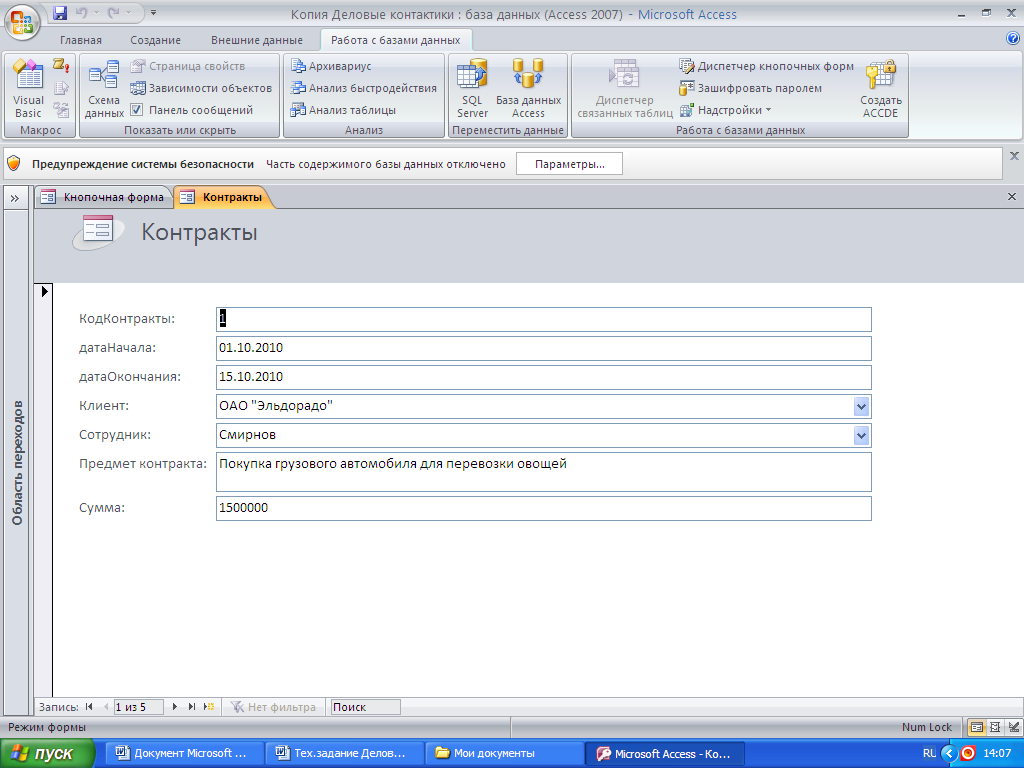Click the record selector arrow
Image resolution: width=1024 pixels, height=768 pixels.
(44, 291)
